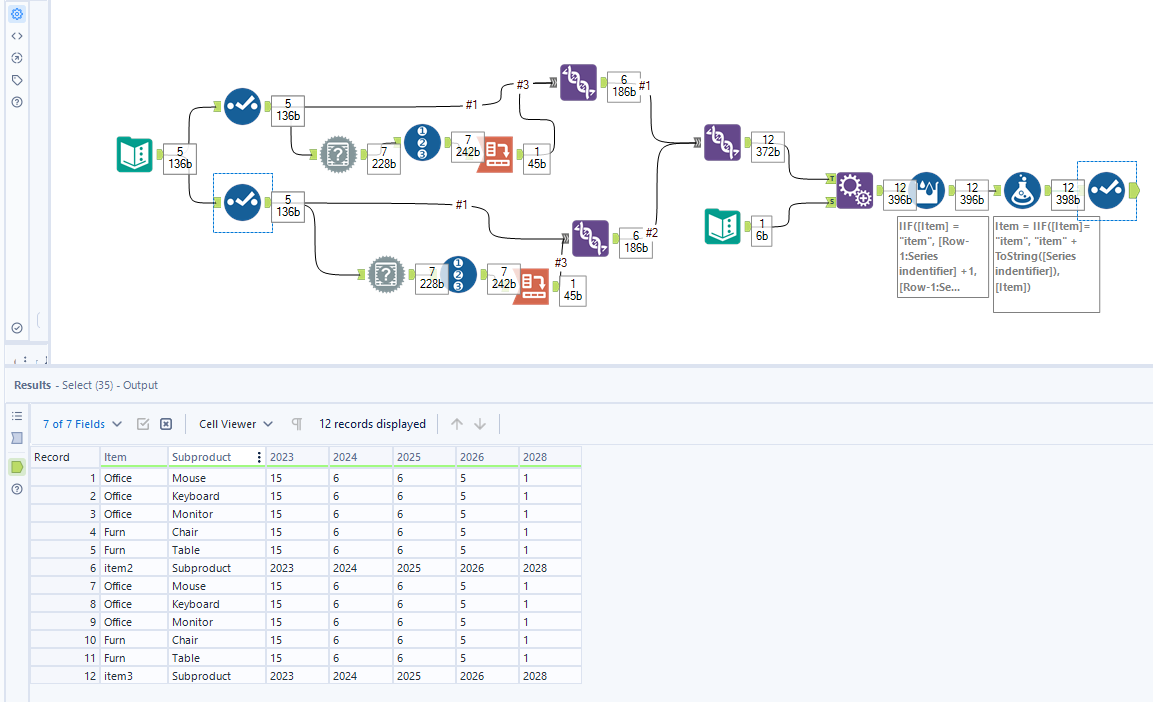This screenshot has height=702, width=1153.
Task: Click the down arrow to go to next record
Action: (480, 424)
